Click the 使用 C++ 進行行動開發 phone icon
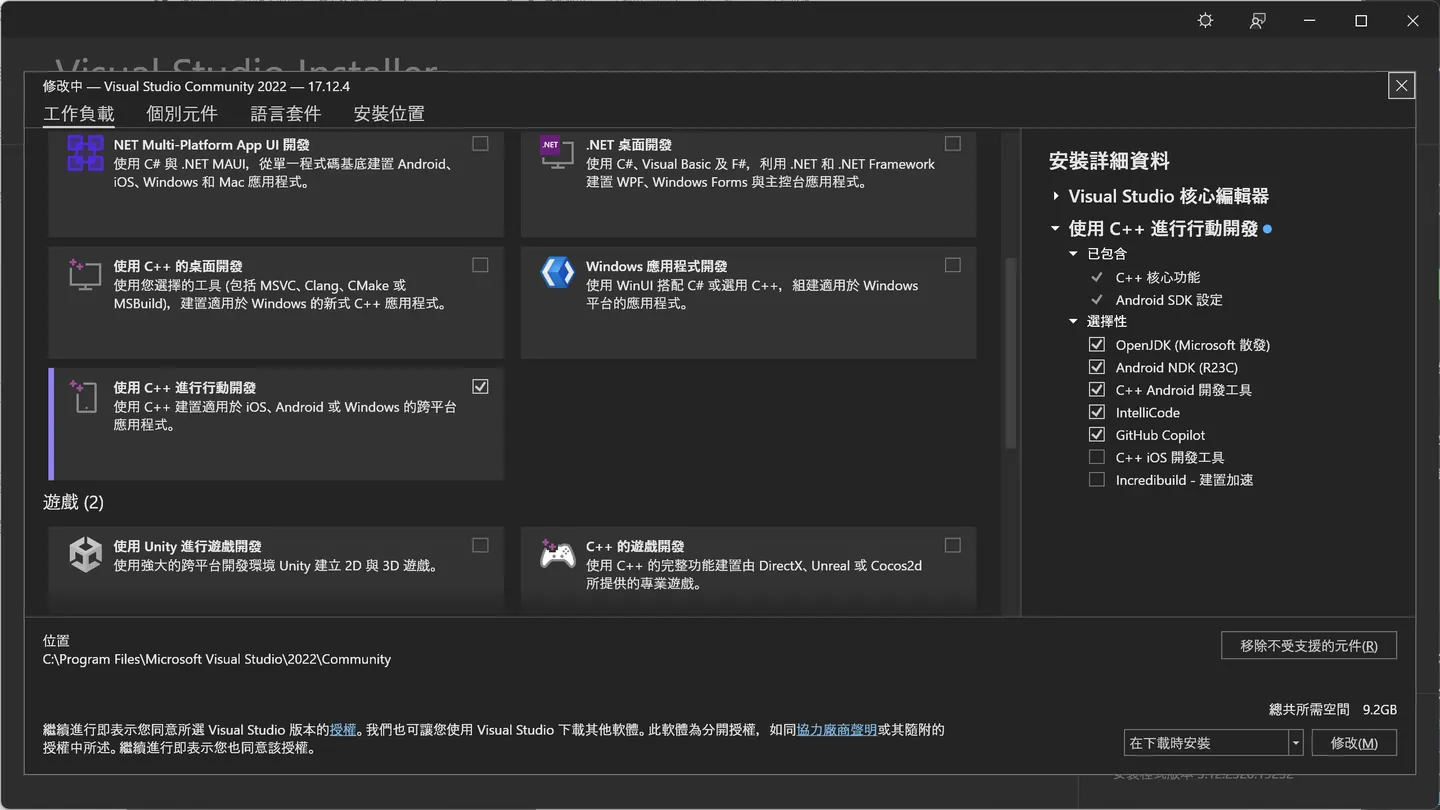The height and width of the screenshot is (810, 1440). [x=85, y=395]
